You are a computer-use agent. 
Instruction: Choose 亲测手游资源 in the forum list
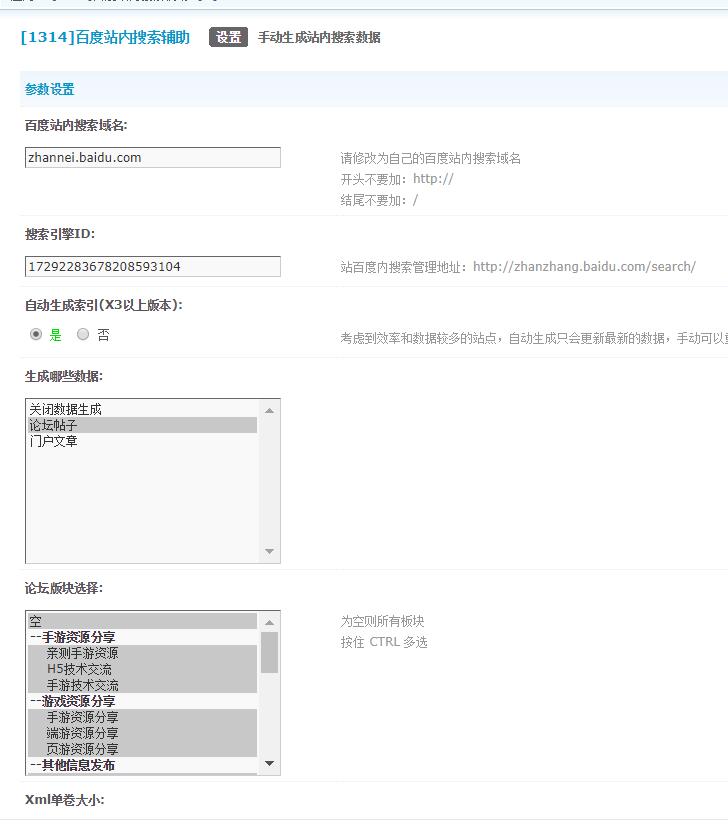point(82,653)
